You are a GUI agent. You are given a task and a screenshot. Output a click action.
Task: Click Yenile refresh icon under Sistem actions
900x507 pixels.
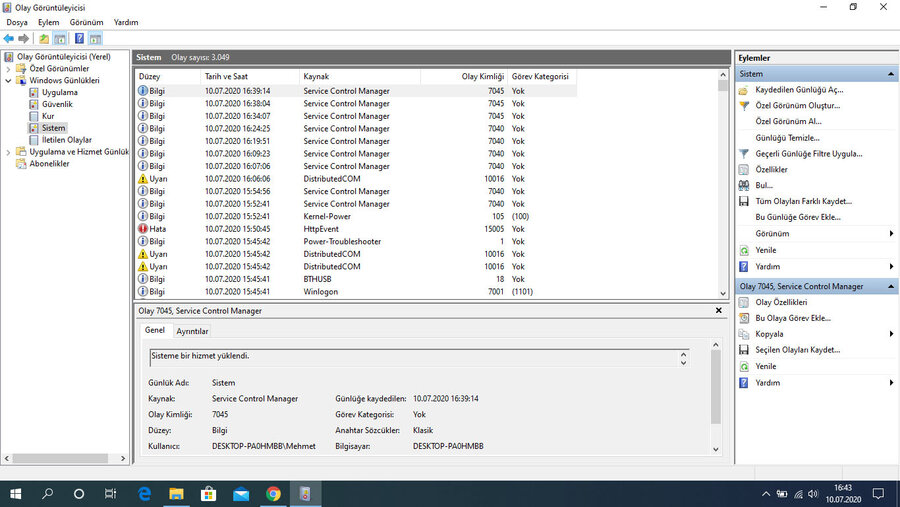click(x=743, y=250)
